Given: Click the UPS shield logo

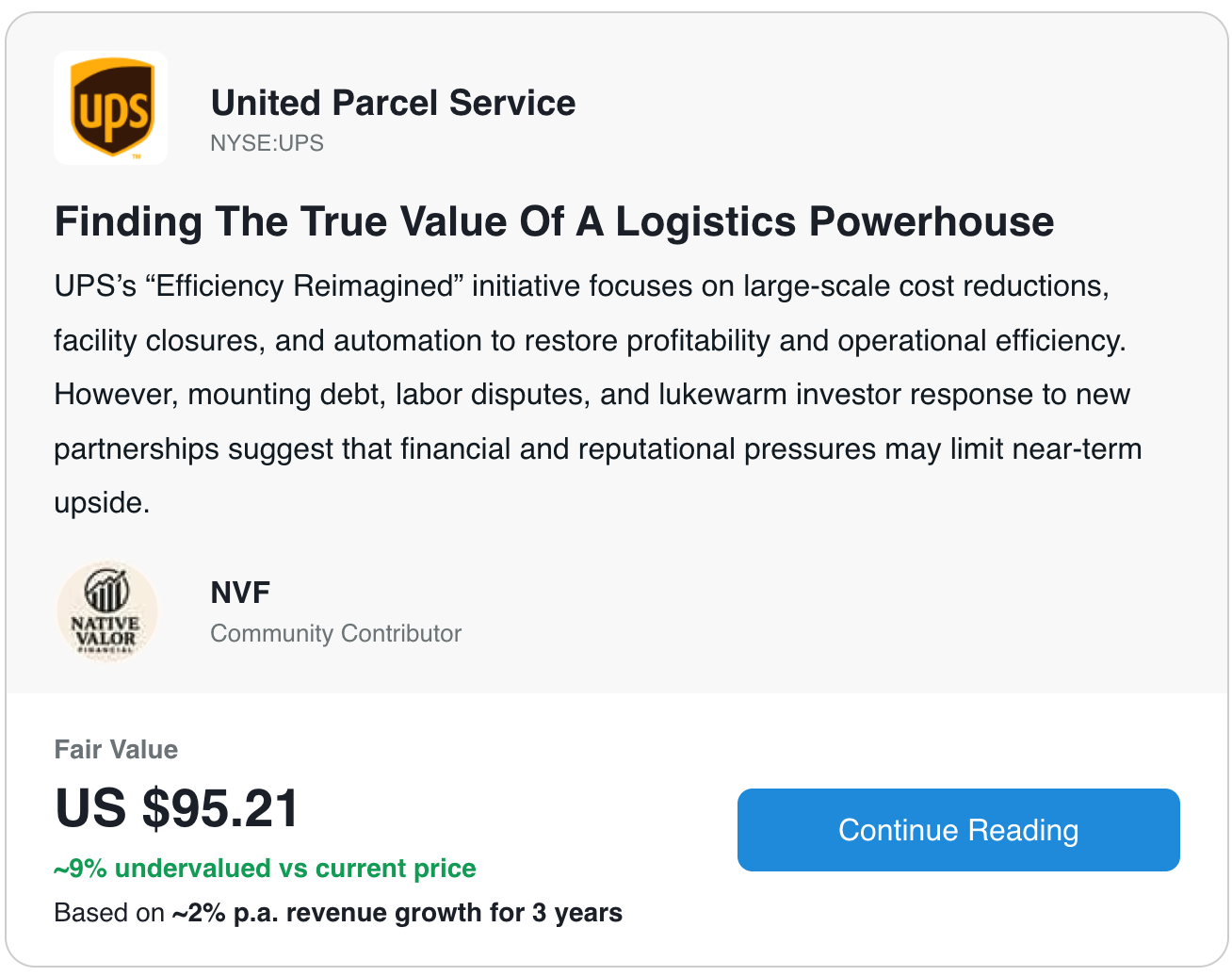Looking at the screenshot, I should point(111,107).
